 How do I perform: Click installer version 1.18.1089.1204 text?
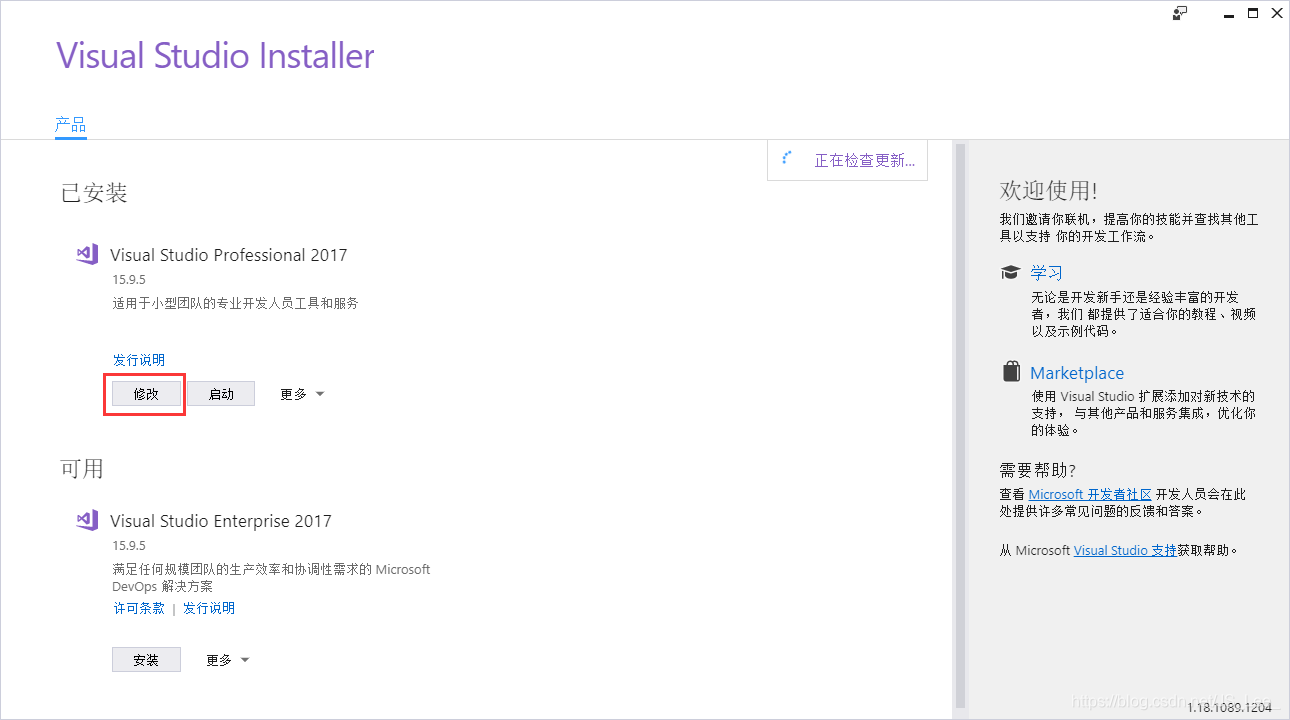click(1230, 707)
